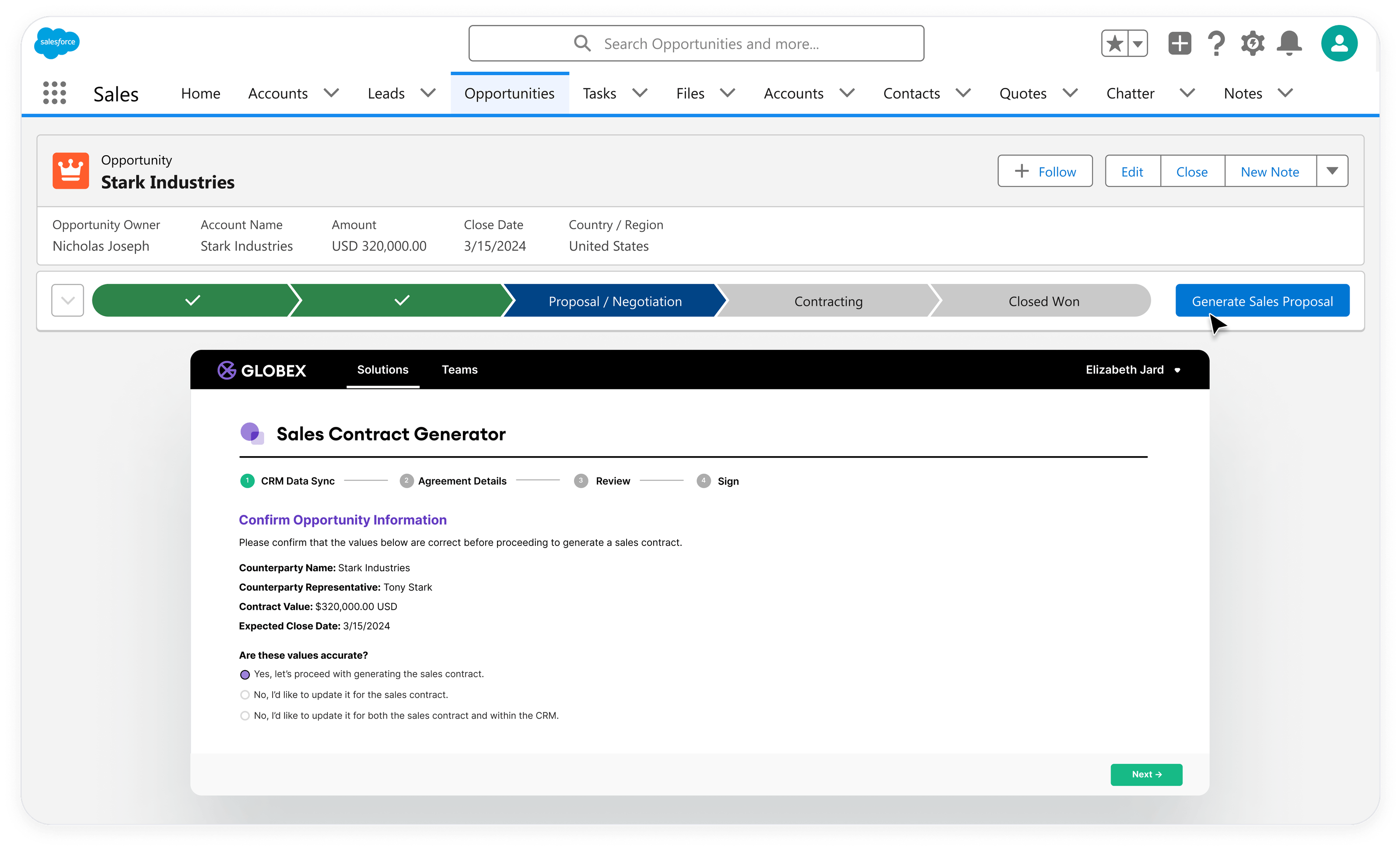Viewport: 1400px width, 849px height.
Task: Click Counterparty Representative Tony Stark text
Action: click(x=335, y=587)
